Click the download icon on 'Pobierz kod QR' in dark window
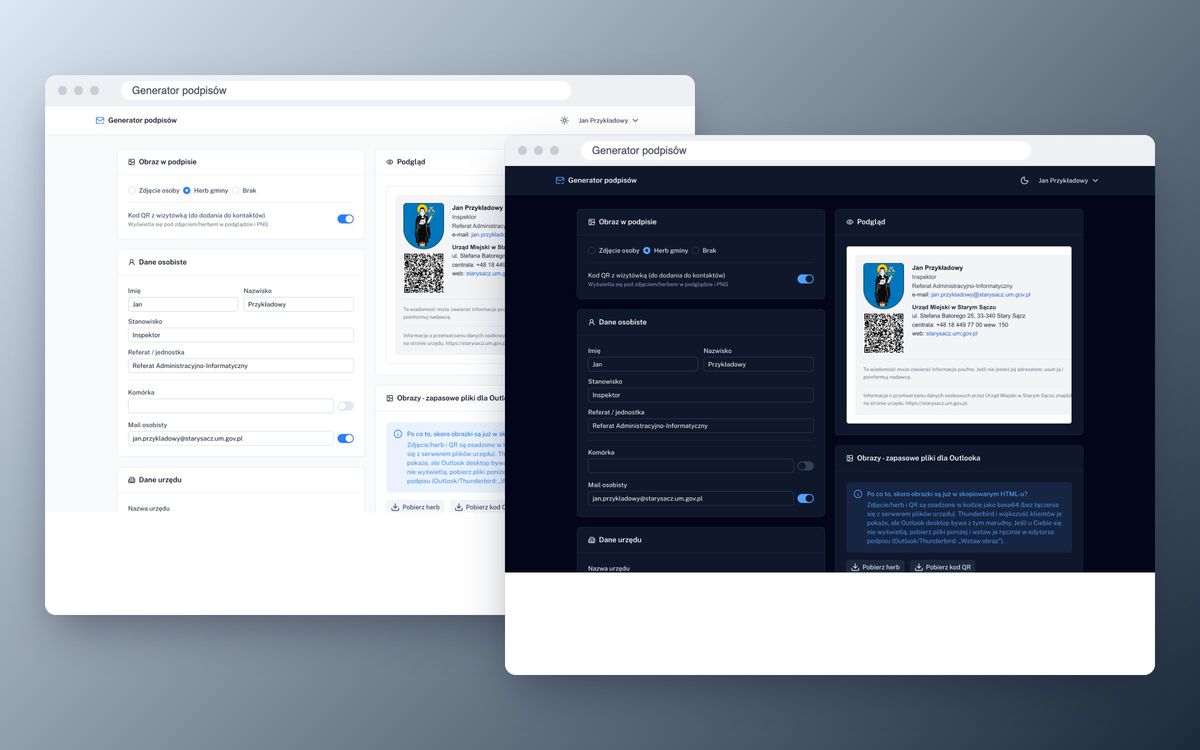This screenshot has height=750, width=1200. click(919, 567)
